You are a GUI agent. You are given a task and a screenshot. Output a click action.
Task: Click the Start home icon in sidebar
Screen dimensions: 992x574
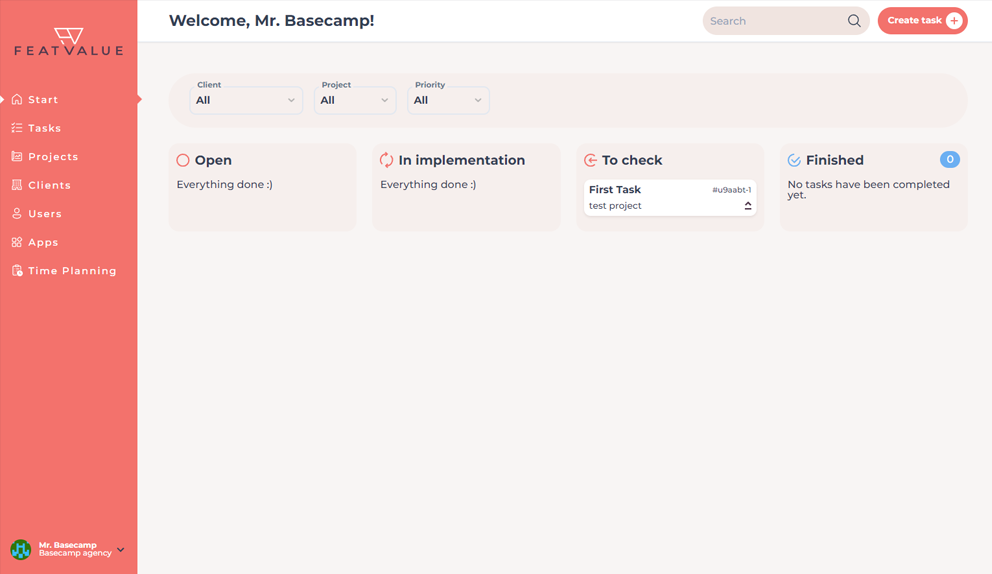coord(17,100)
